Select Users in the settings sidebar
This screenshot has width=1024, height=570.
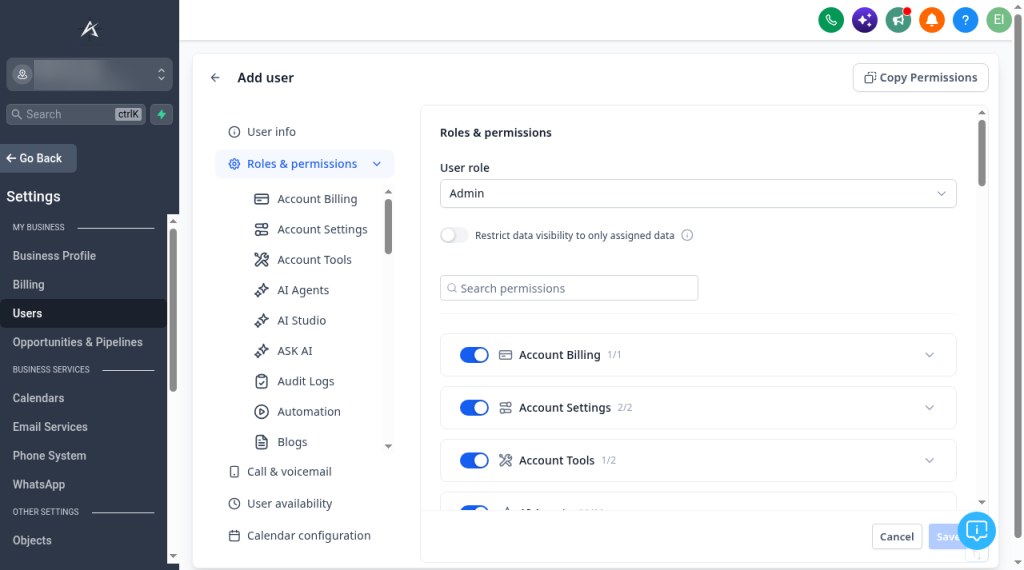click(83, 313)
